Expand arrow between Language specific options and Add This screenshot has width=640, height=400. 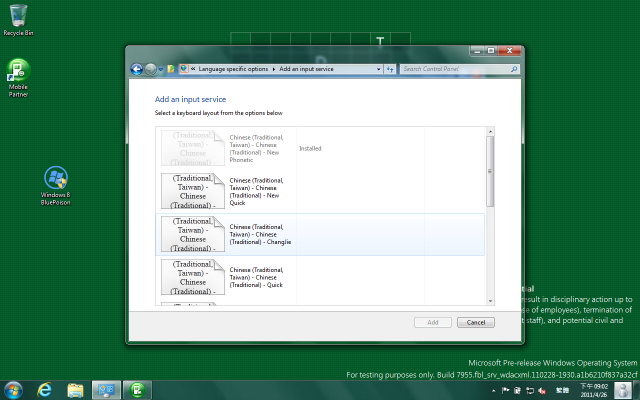click(x=274, y=69)
